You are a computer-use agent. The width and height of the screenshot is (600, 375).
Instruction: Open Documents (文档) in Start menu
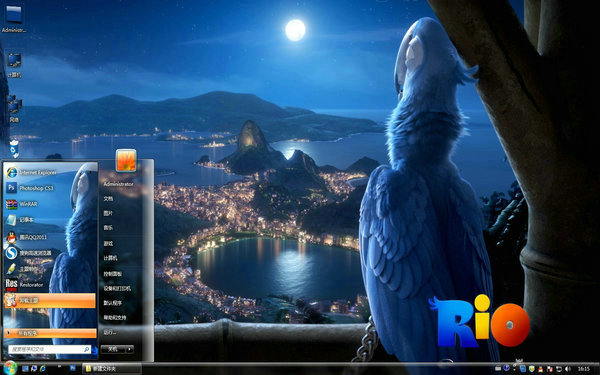[108, 199]
